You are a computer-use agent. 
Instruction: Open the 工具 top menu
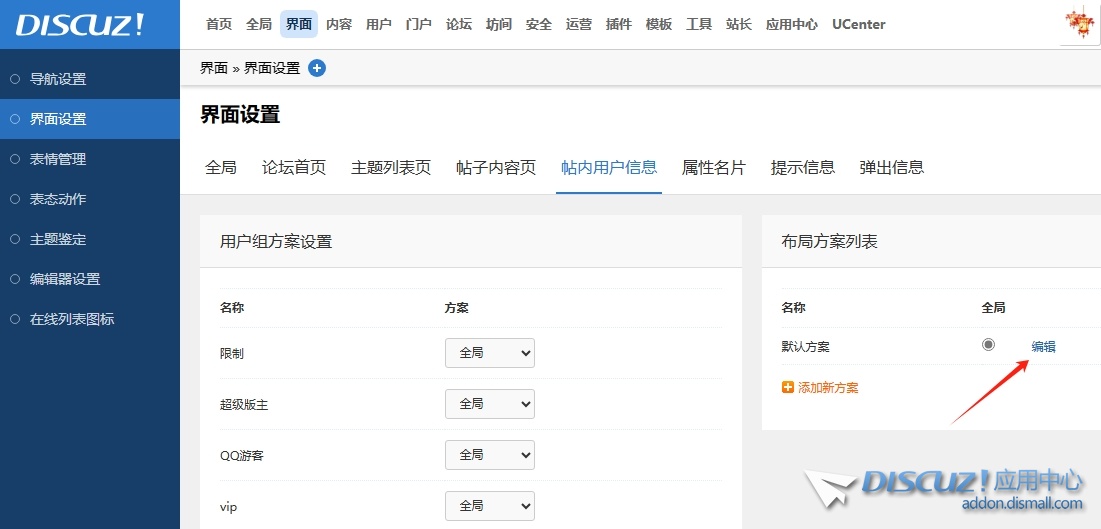[699, 25]
